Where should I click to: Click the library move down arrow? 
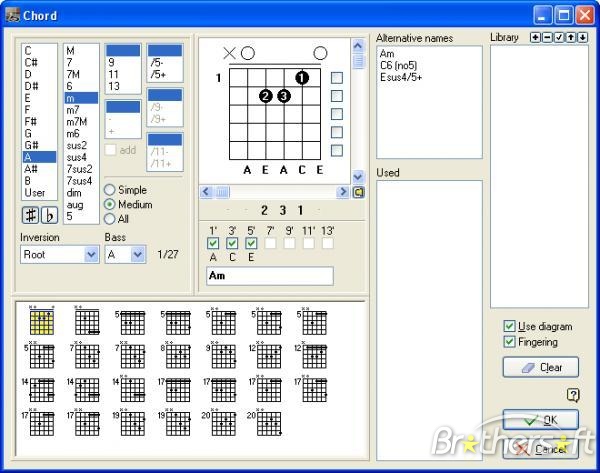[582, 37]
